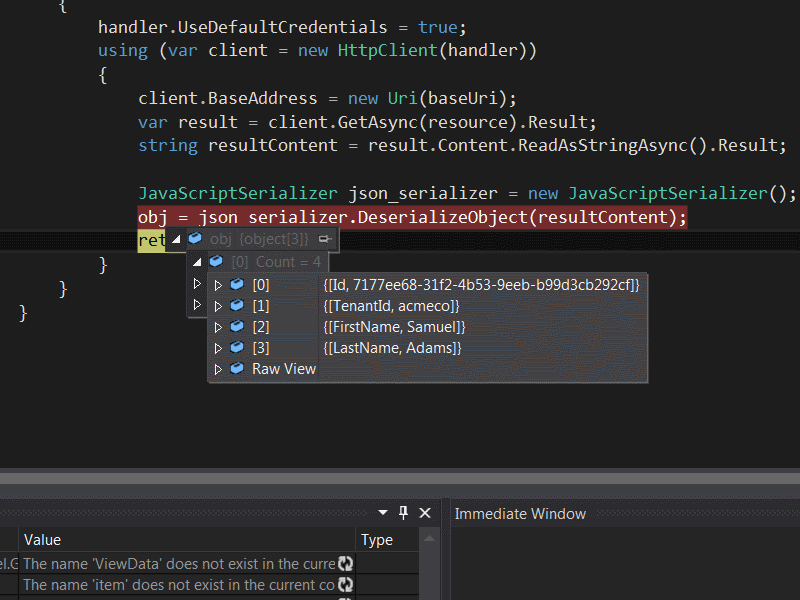Close the debug variables panel
Viewport: 800px width, 600px height.
[424, 512]
